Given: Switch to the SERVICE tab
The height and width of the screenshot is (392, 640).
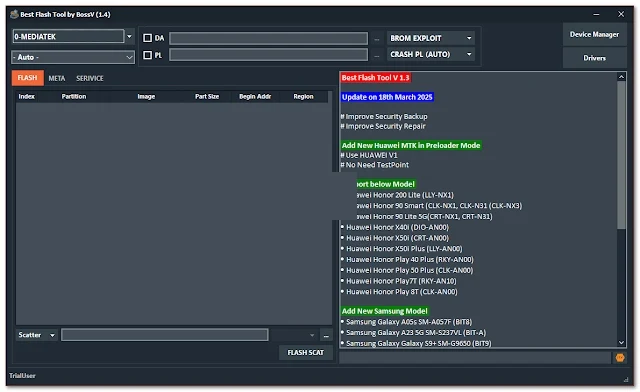Looking at the screenshot, I should 89,78.
